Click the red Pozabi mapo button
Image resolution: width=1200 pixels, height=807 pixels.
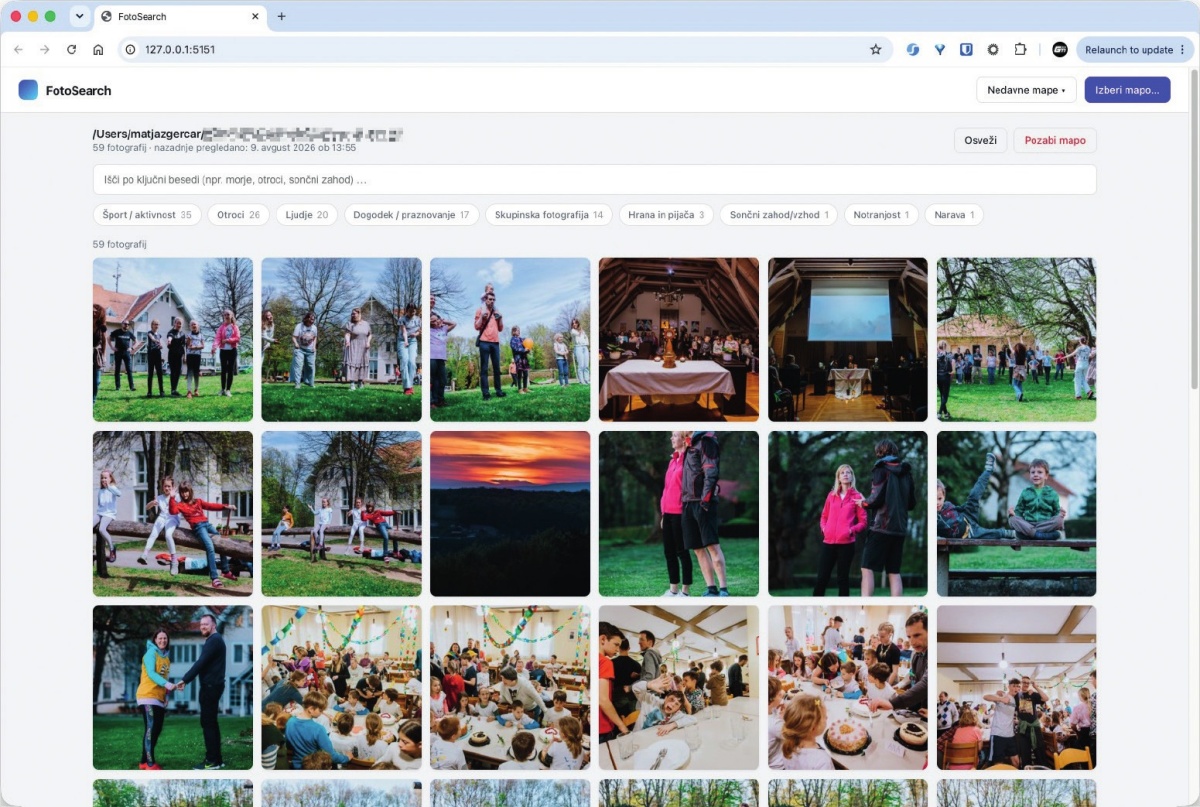[1055, 140]
